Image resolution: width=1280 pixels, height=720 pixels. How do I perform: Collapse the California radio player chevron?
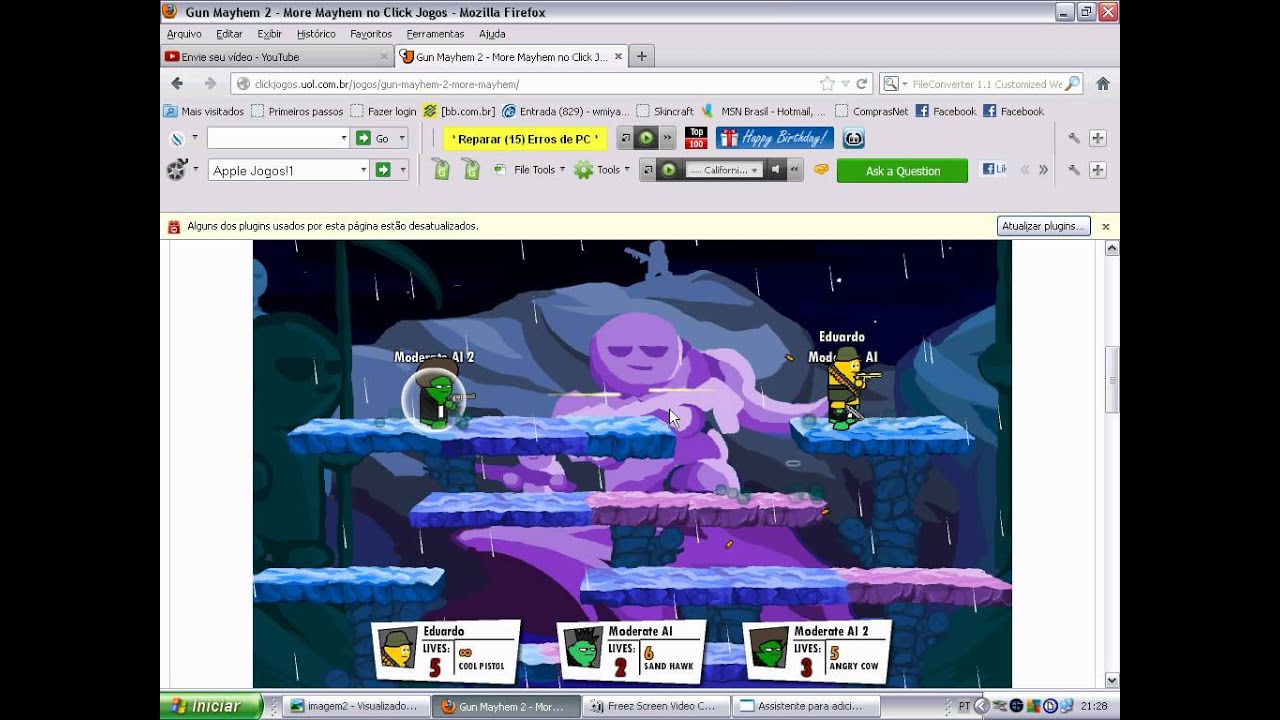(x=795, y=171)
